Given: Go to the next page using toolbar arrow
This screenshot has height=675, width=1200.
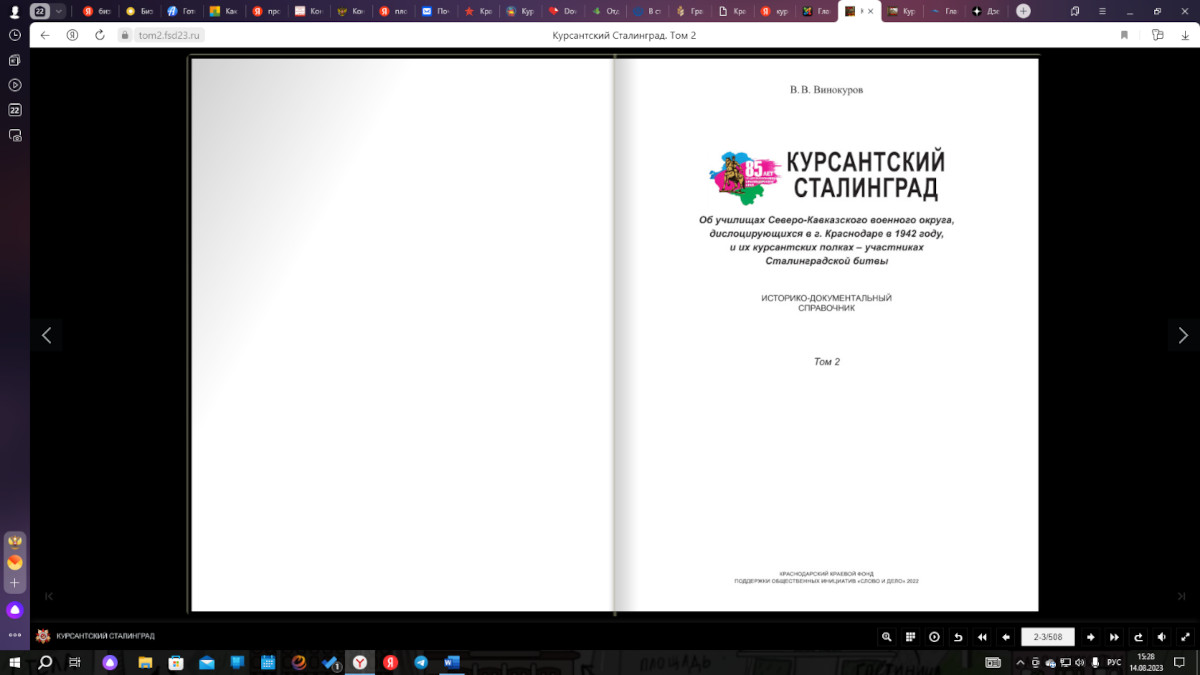Looking at the screenshot, I should coord(1090,637).
